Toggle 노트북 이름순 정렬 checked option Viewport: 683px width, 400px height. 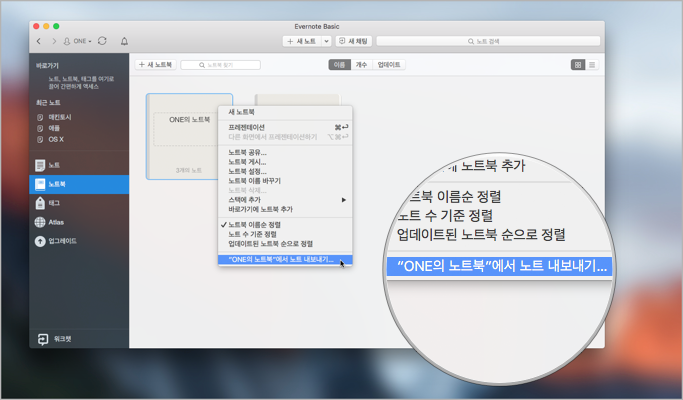tap(285, 225)
